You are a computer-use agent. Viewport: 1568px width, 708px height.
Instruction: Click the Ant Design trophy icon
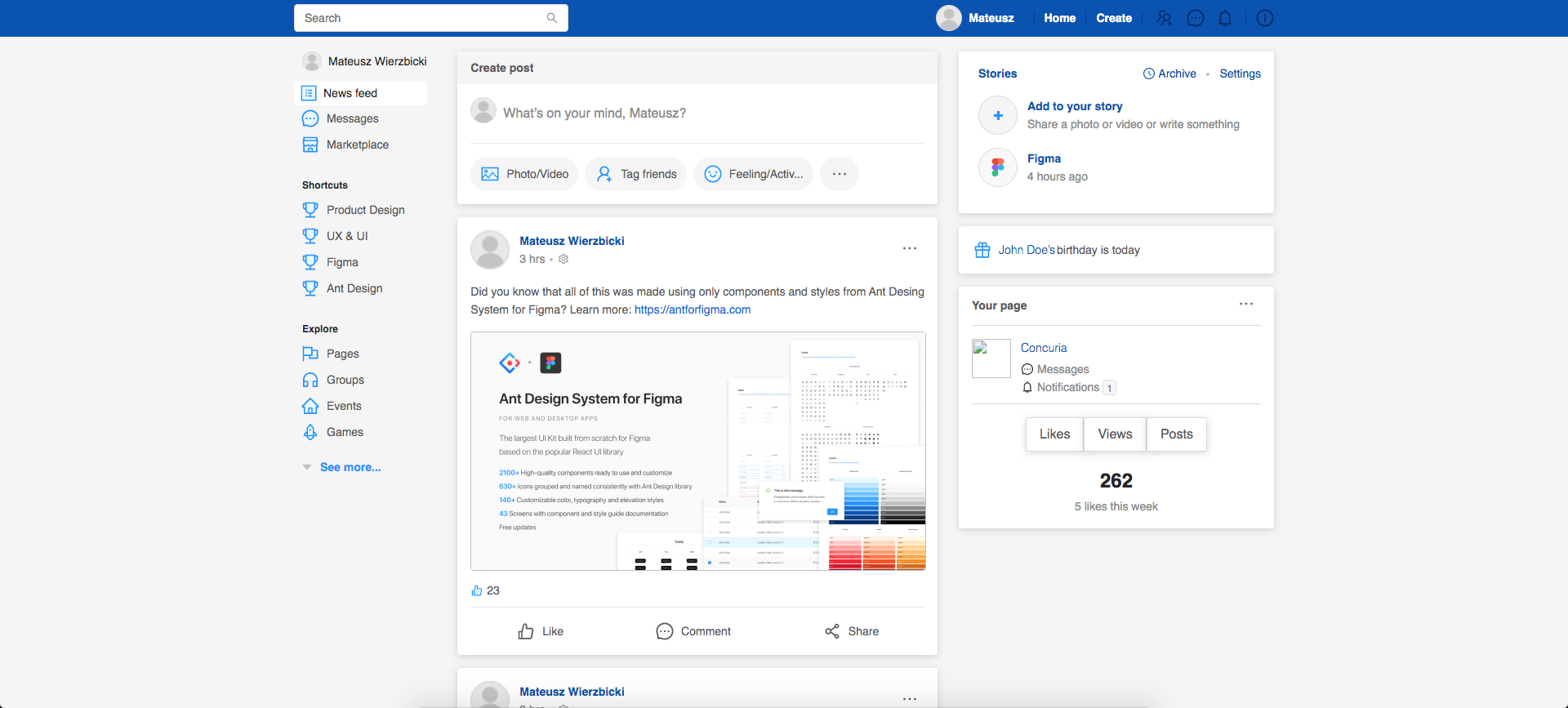point(310,288)
